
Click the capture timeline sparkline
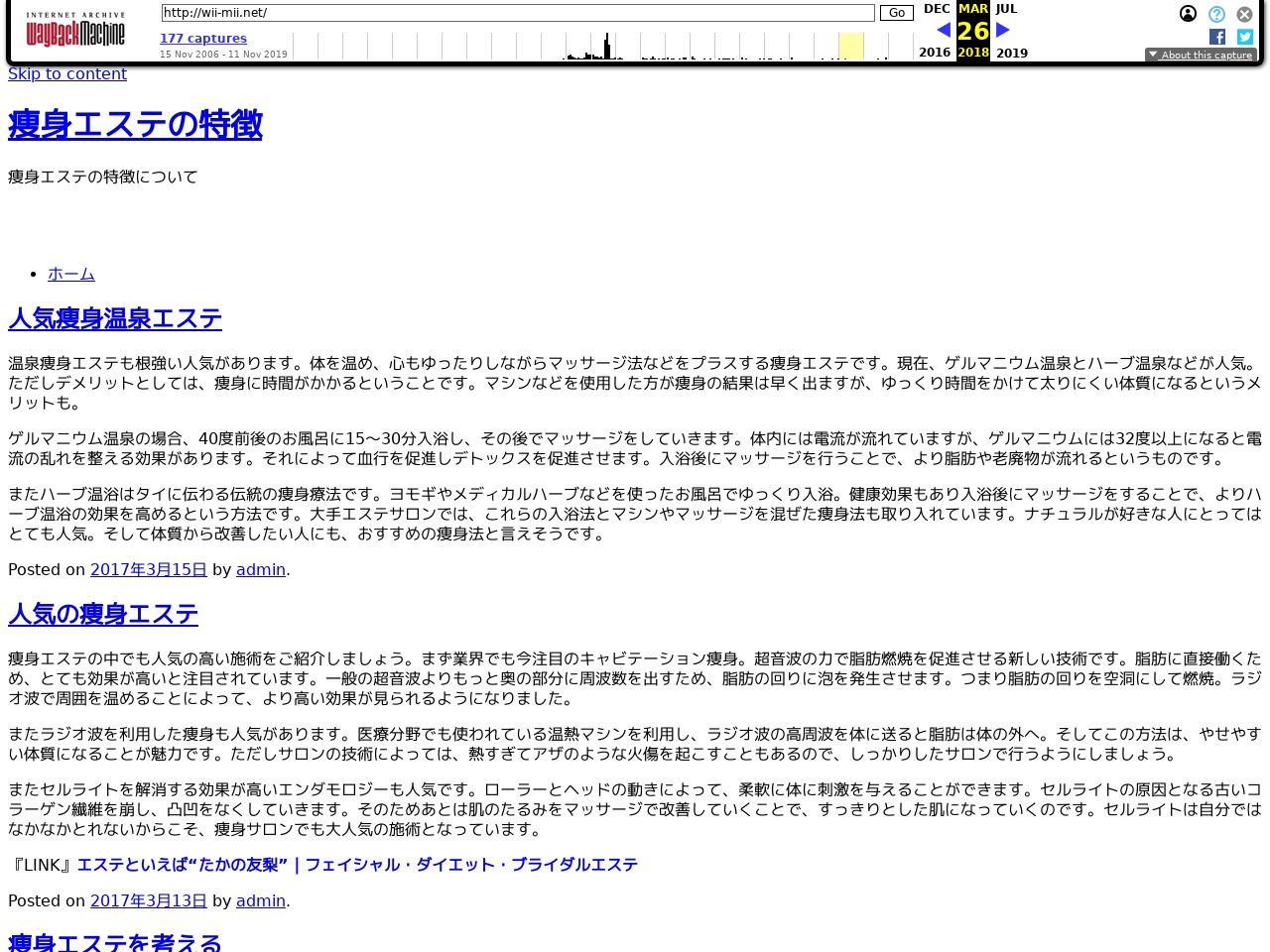pos(603,46)
